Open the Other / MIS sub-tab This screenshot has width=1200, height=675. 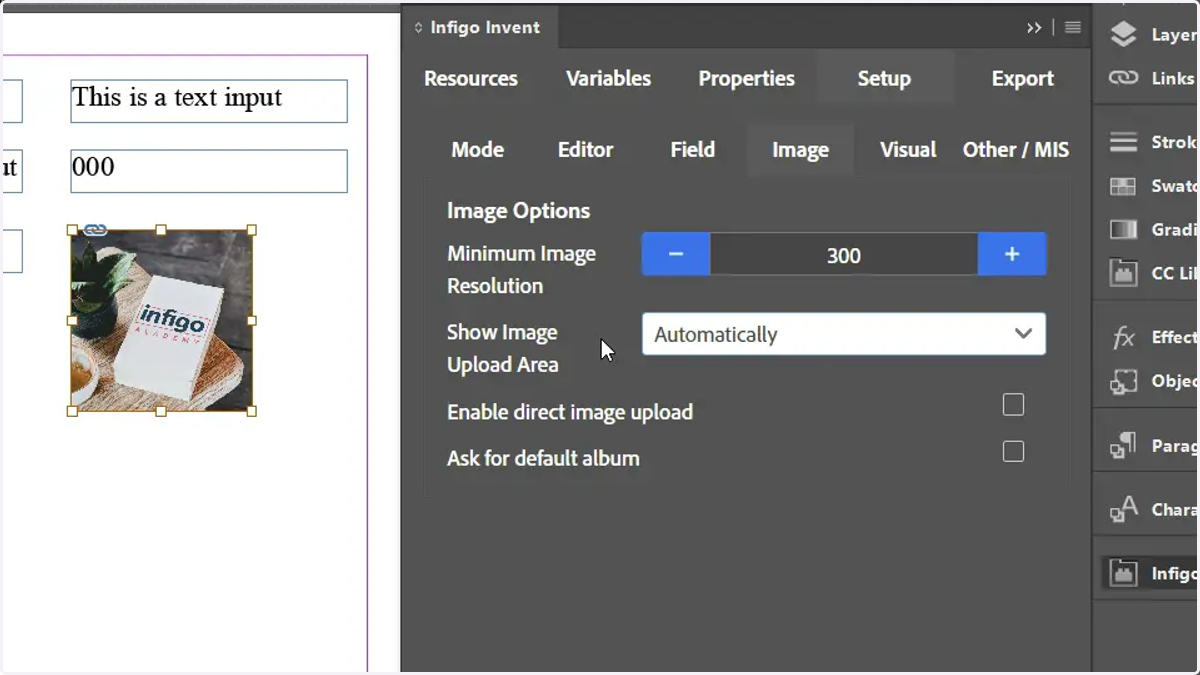[x=1016, y=150]
